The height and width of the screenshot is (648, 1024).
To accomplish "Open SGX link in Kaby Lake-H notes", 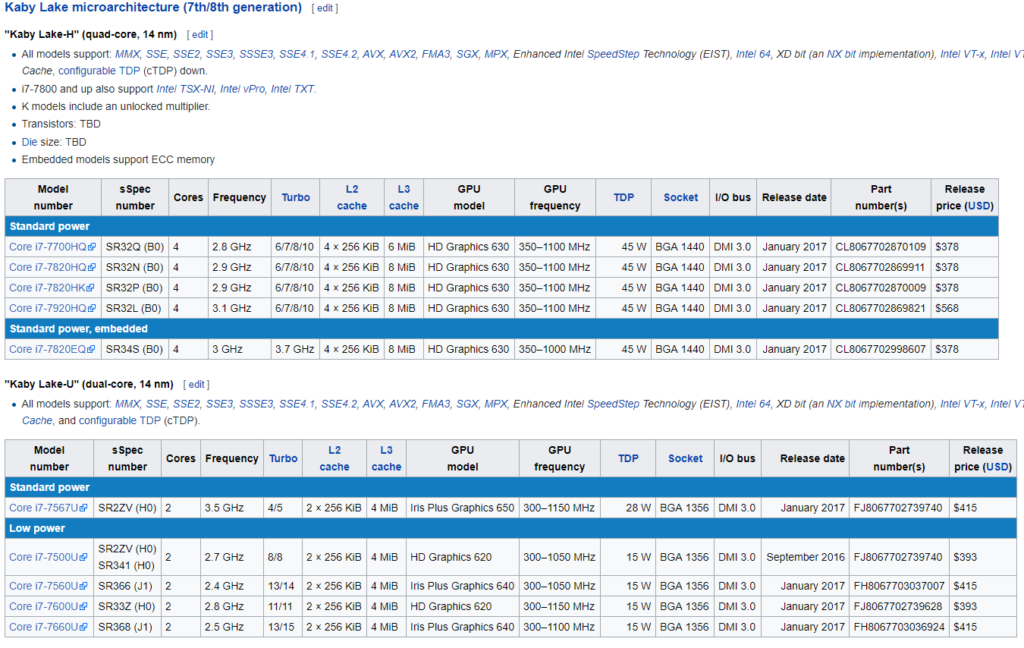I will [467, 54].
